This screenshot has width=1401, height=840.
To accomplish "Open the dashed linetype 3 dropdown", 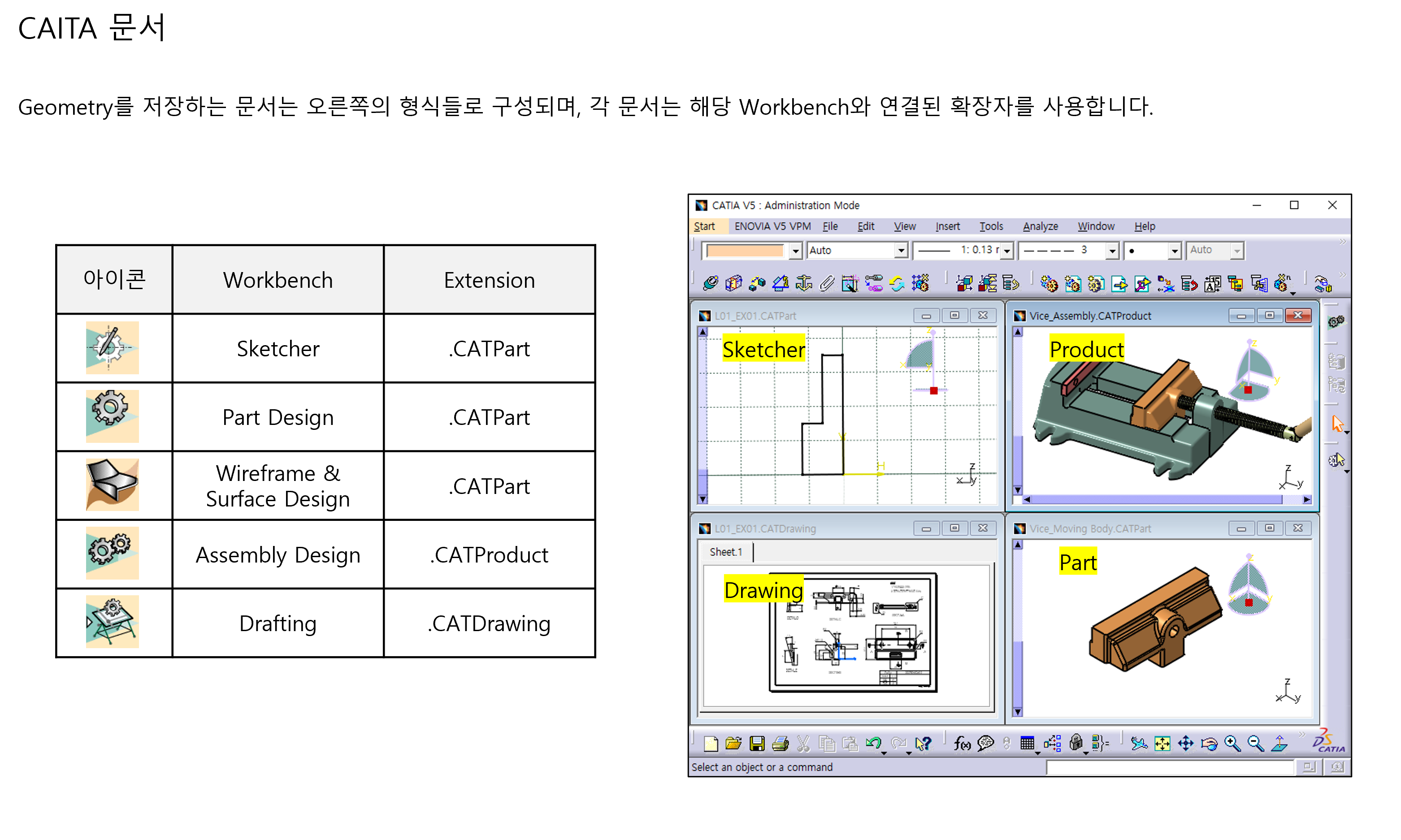I will [1112, 251].
